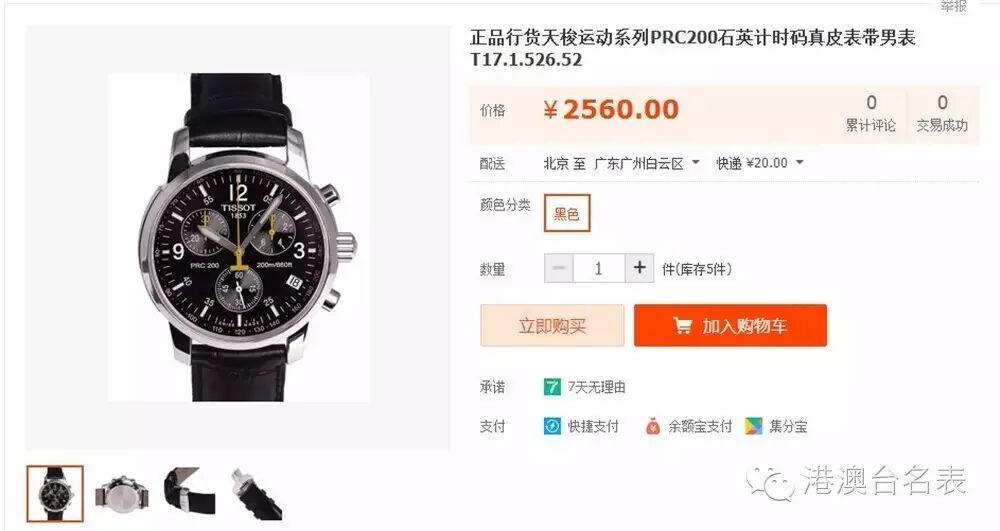Select the watch case back thumbnail
Image resolution: width=1000 pixels, height=531 pixels.
pos(121,494)
